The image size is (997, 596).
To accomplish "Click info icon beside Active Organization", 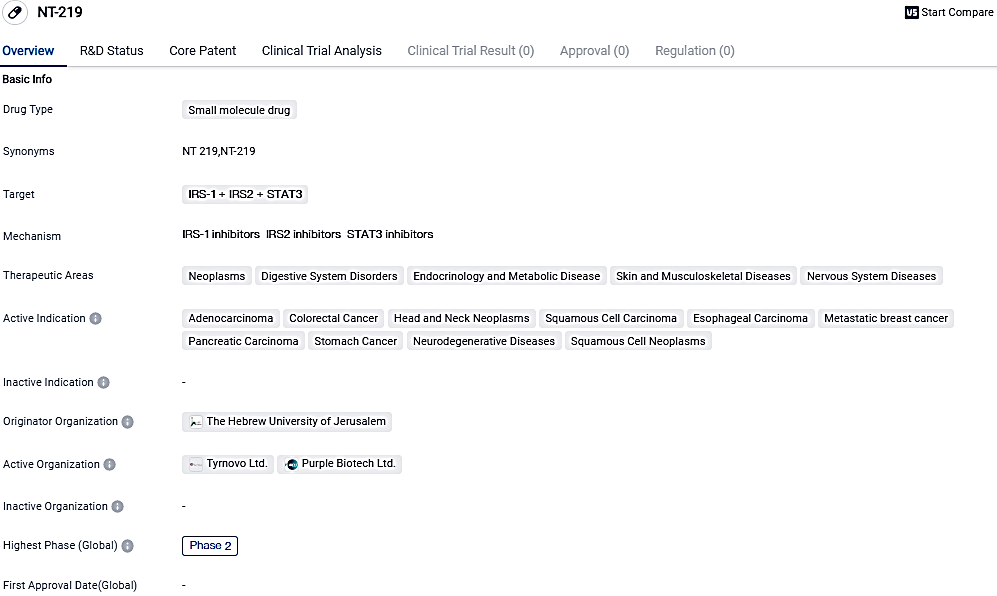I will click(110, 465).
